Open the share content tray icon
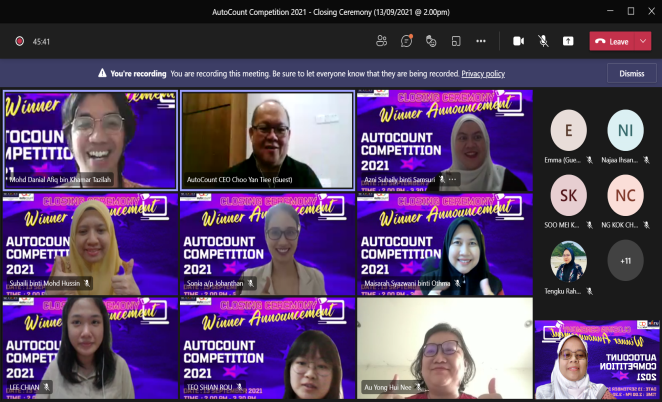 coord(568,41)
